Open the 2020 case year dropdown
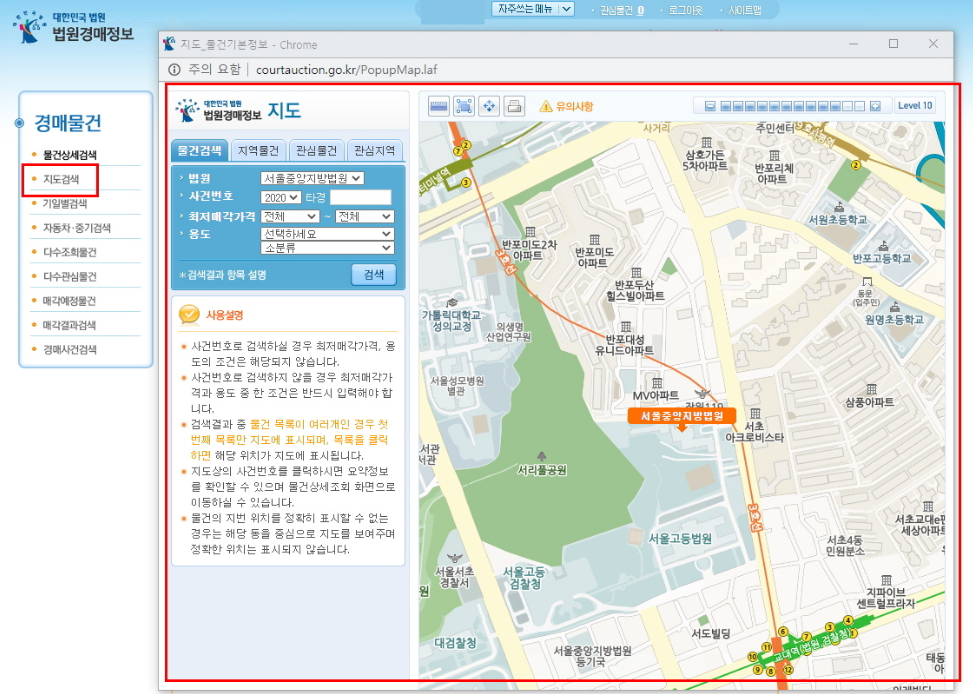973x694 pixels. click(x=280, y=197)
